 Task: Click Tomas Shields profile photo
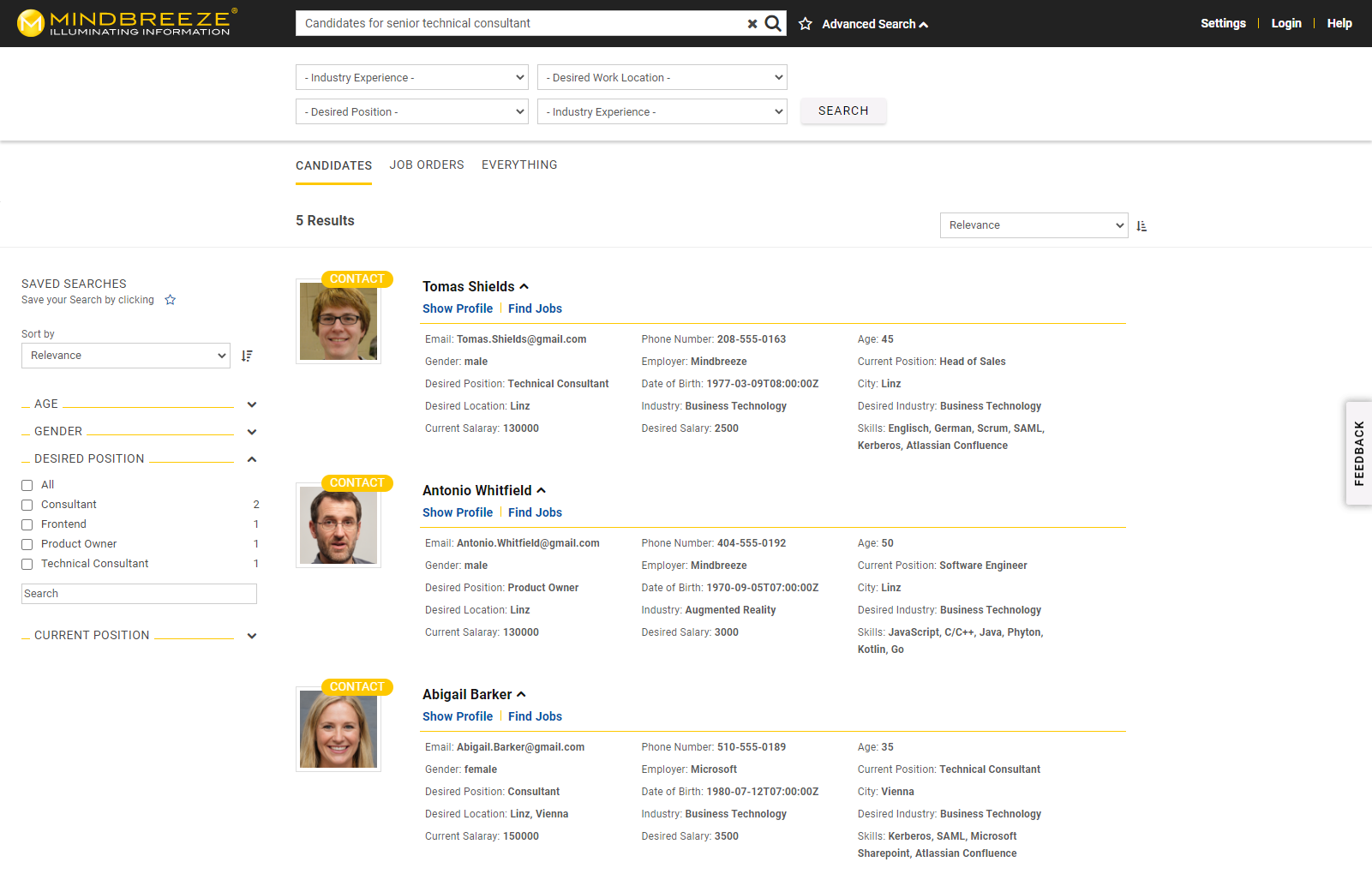tap(339, 322)
